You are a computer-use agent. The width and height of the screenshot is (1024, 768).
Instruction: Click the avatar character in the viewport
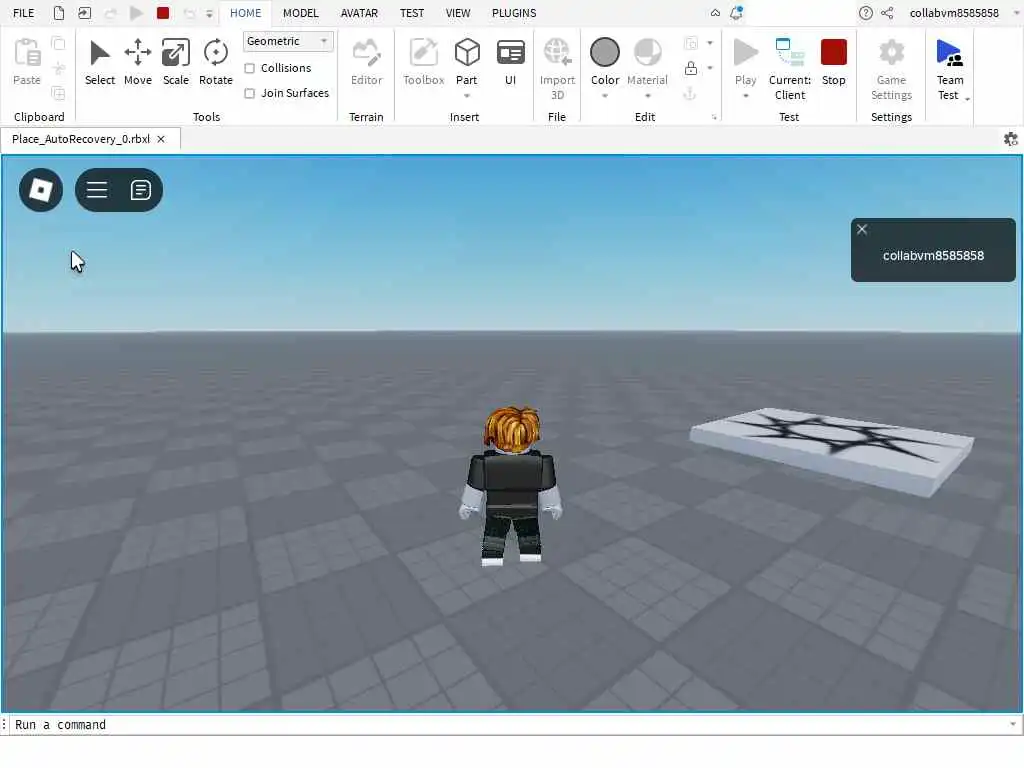coord(511,485)
